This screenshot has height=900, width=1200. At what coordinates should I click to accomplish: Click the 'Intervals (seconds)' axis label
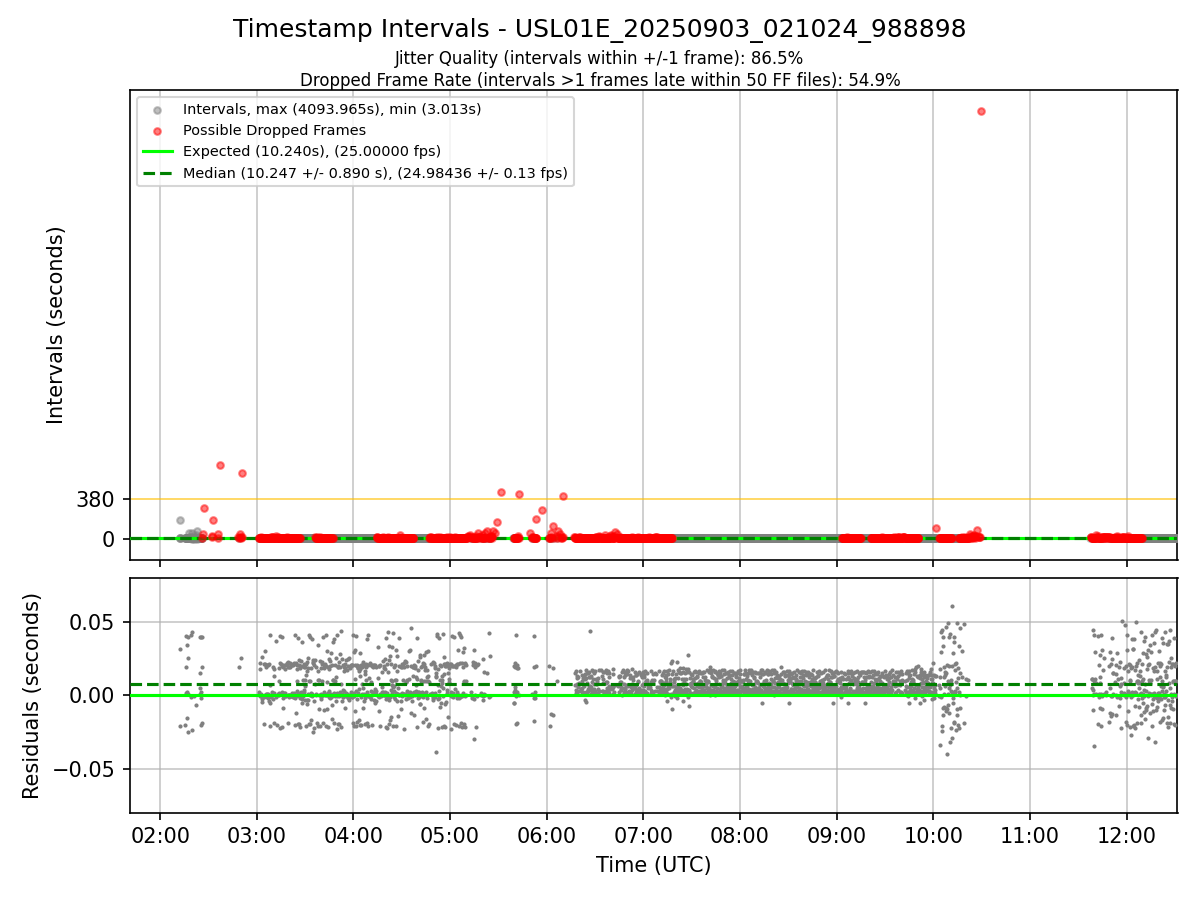tap(56, 325)
